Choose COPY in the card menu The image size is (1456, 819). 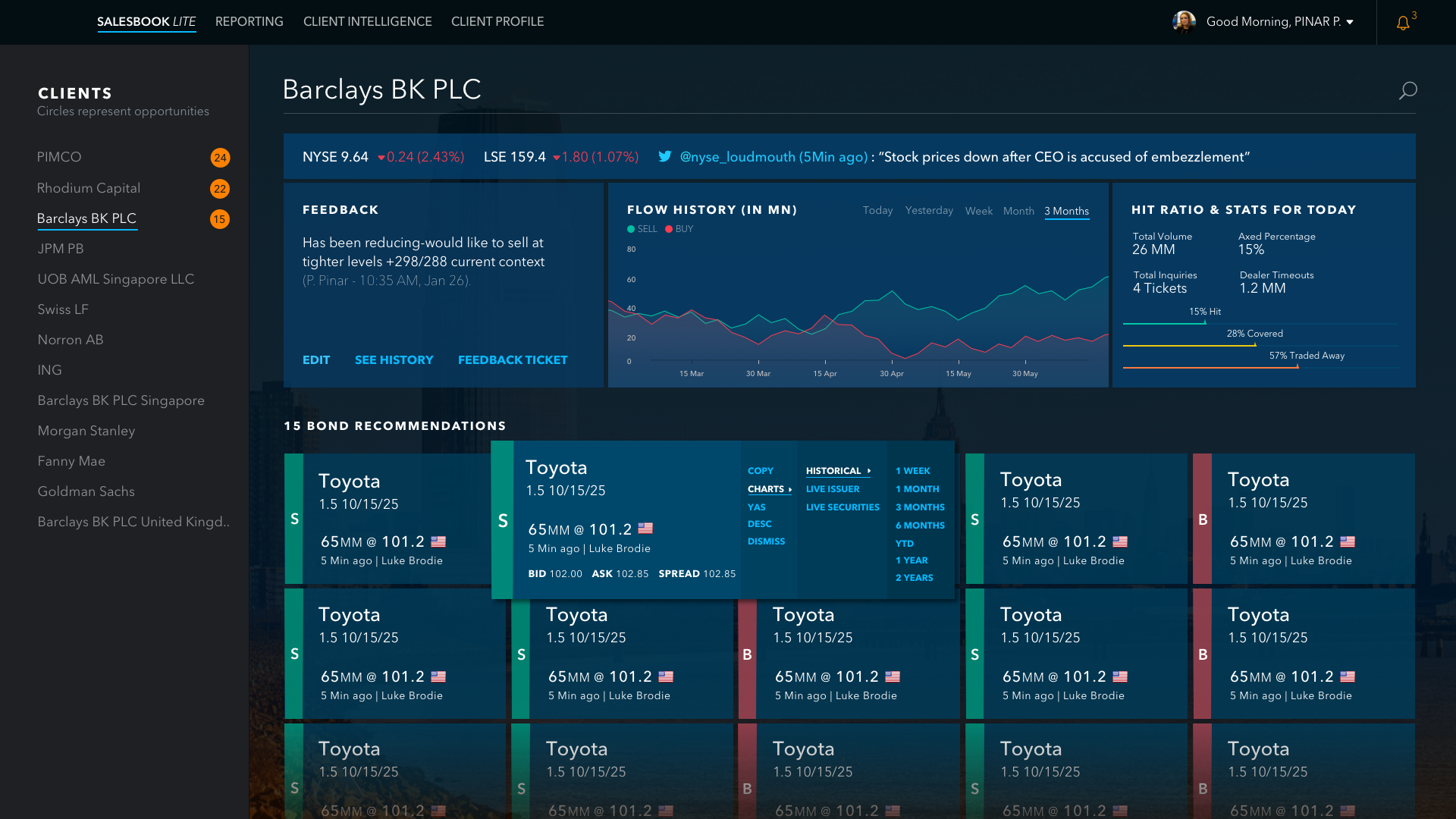[761, 471]
